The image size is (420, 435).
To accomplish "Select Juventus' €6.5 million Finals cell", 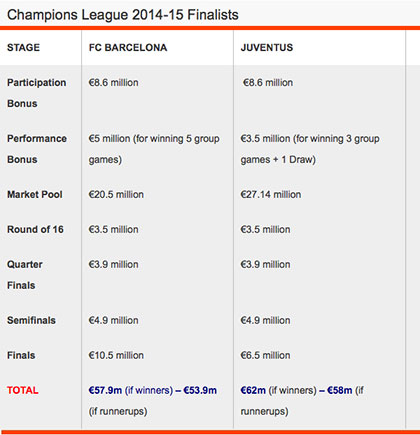I will point(265,355).
